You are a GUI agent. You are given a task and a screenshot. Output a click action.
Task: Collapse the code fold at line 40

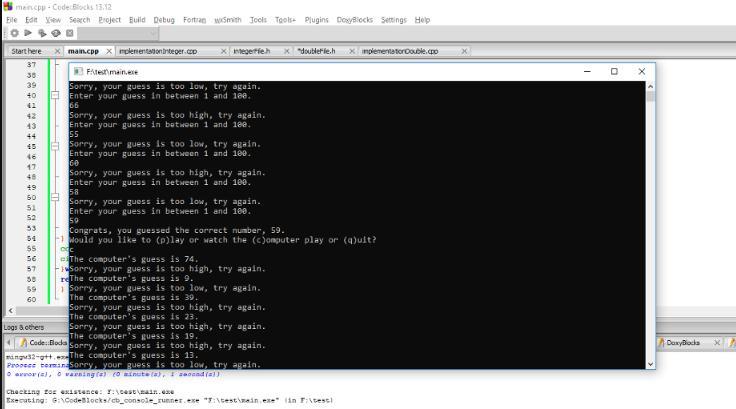(55, 95)
